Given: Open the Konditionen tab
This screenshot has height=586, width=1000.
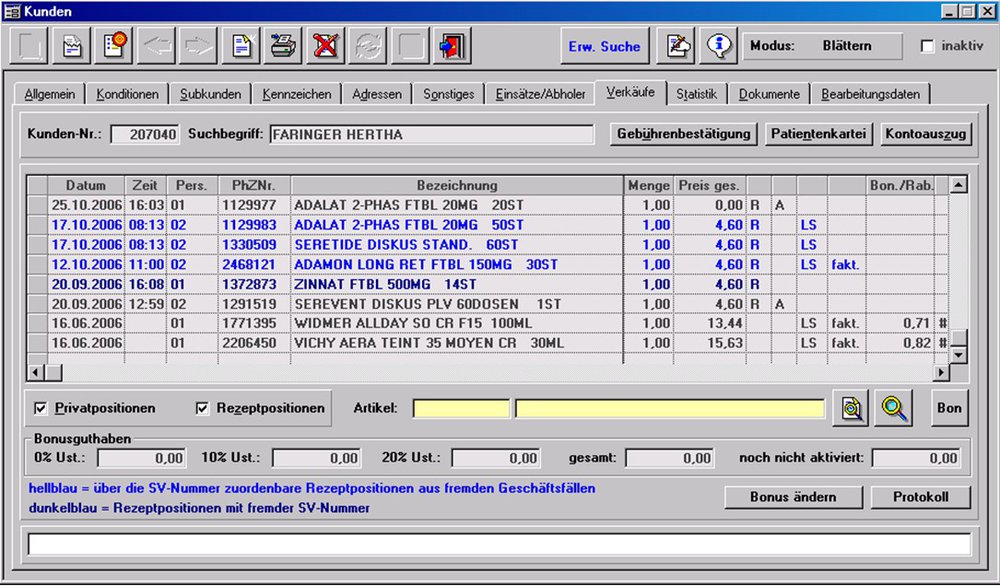Looking at the screenshot, I should 128,94.
